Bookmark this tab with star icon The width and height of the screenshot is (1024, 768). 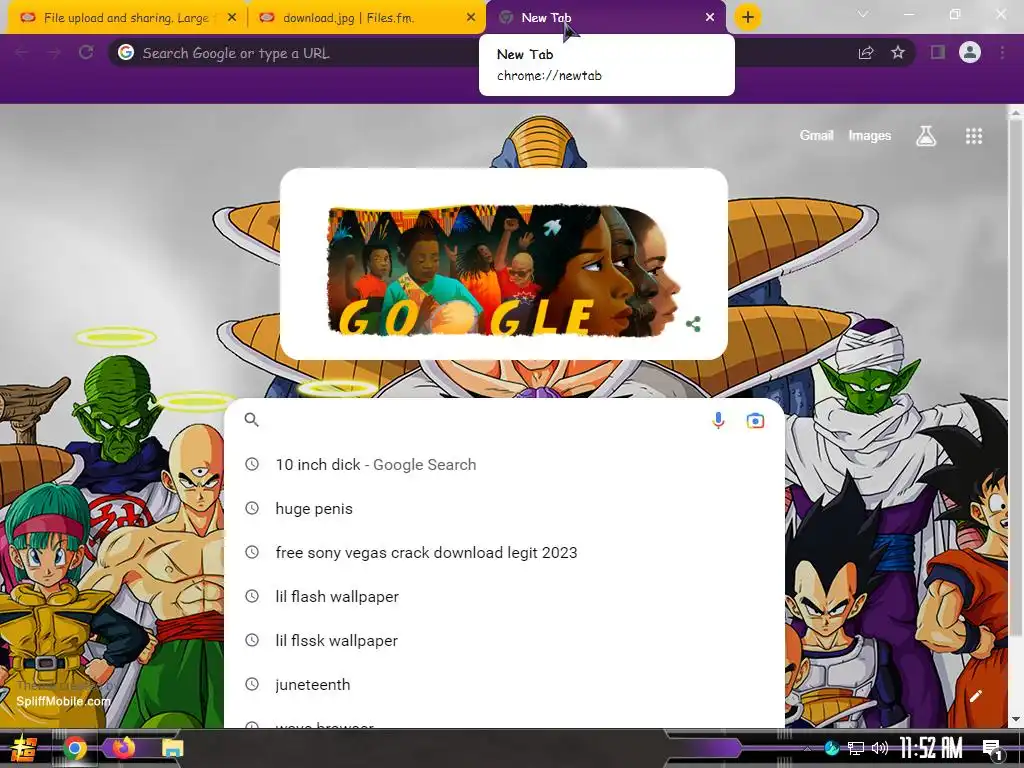point(898,53)
